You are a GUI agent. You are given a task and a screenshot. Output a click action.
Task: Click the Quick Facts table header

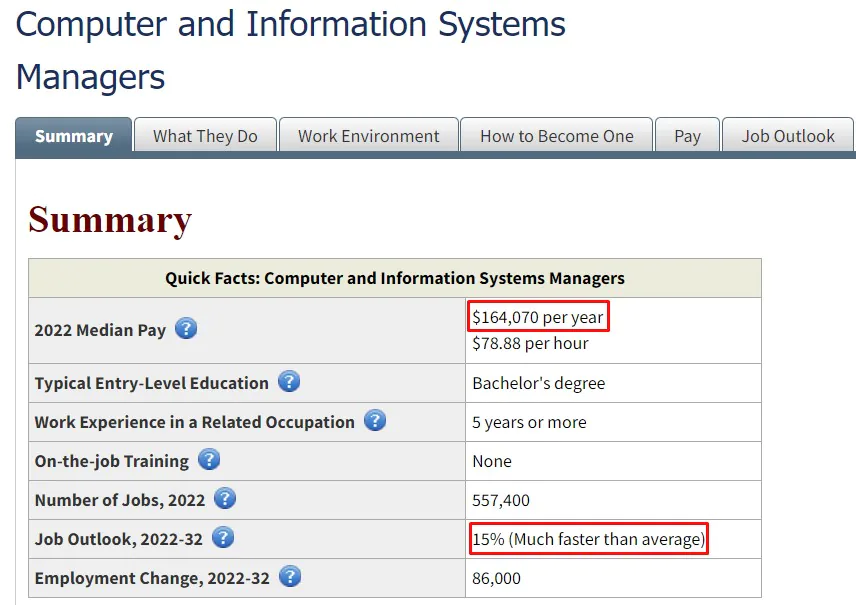point(395,278)
